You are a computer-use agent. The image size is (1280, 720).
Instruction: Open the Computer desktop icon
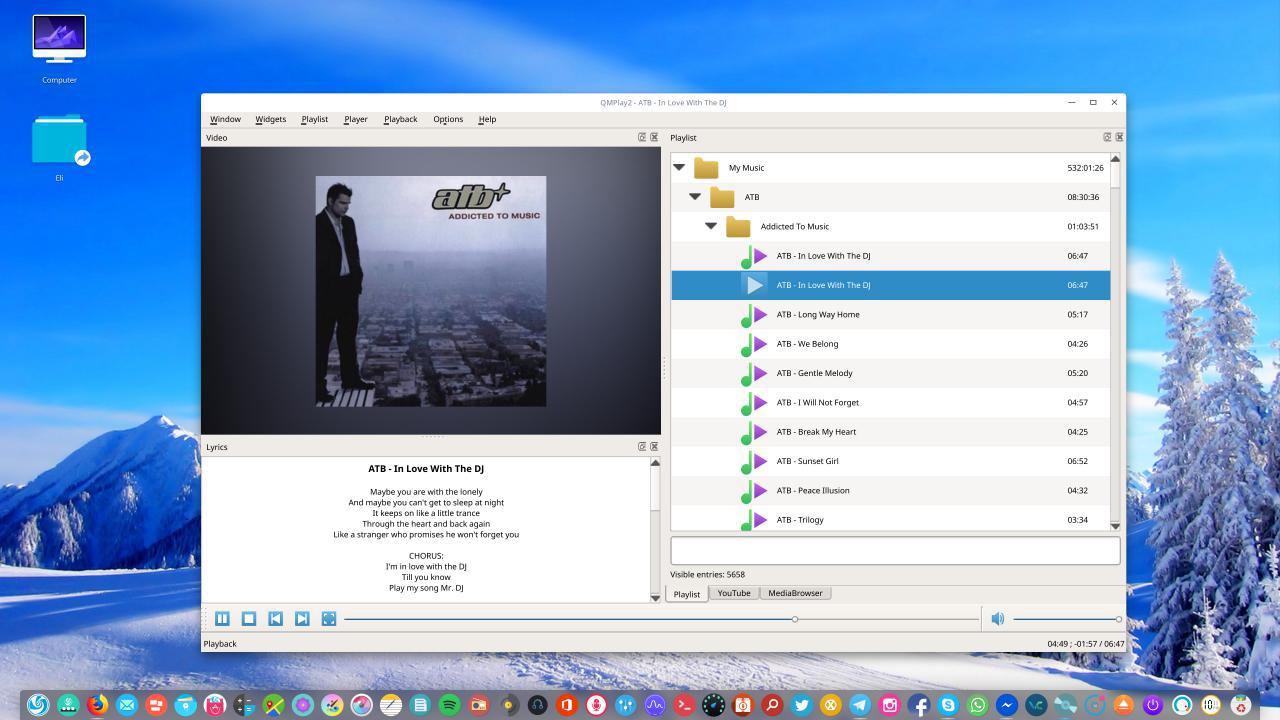[x=59, y=50]
